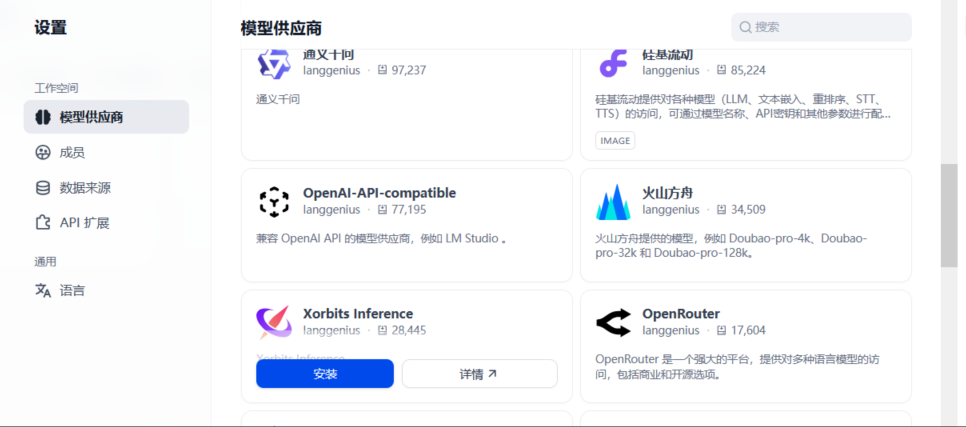Click langgenius author on 通义千问 card
The image size is (966, 427).
tap(331, 70)
